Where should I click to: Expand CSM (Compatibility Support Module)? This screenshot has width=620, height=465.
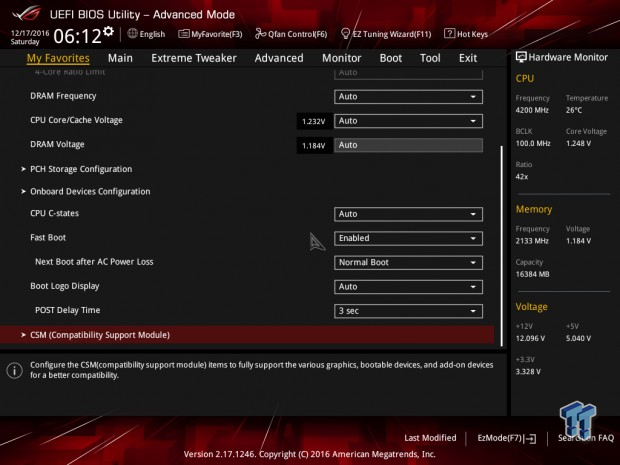247,335
